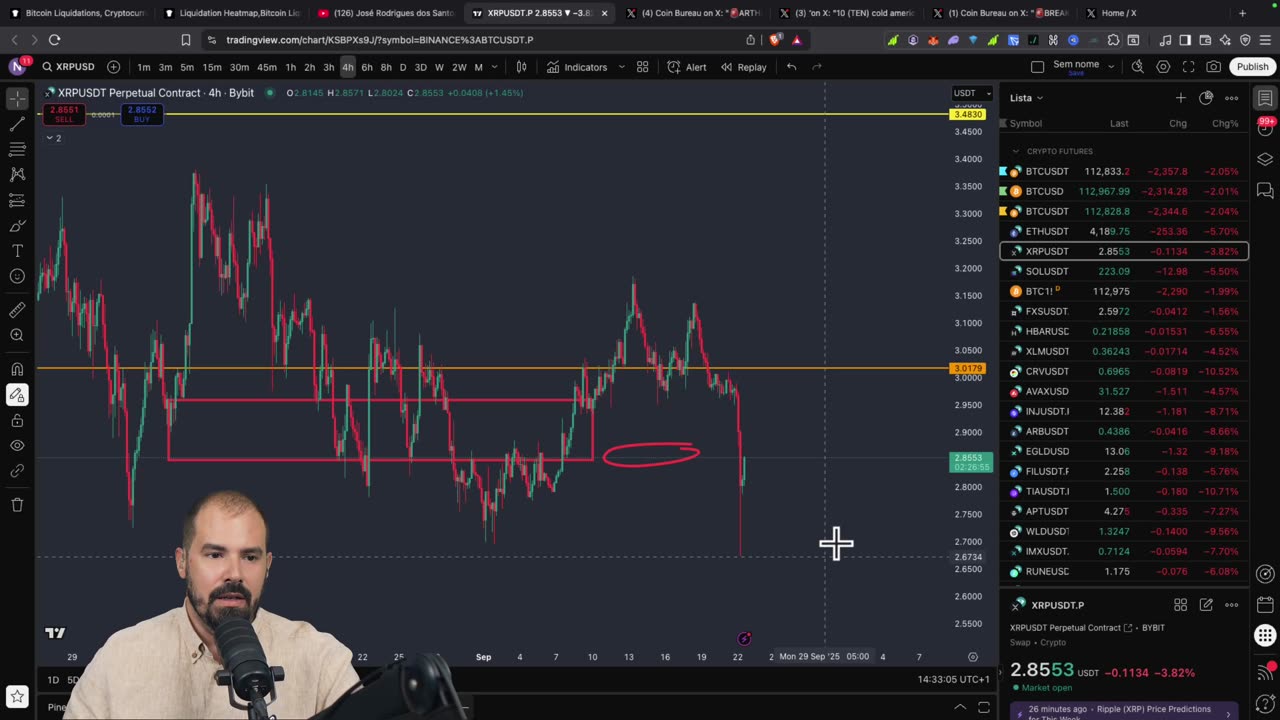Start bar Replay mode

pyautogui.click(x=744, y=67)
